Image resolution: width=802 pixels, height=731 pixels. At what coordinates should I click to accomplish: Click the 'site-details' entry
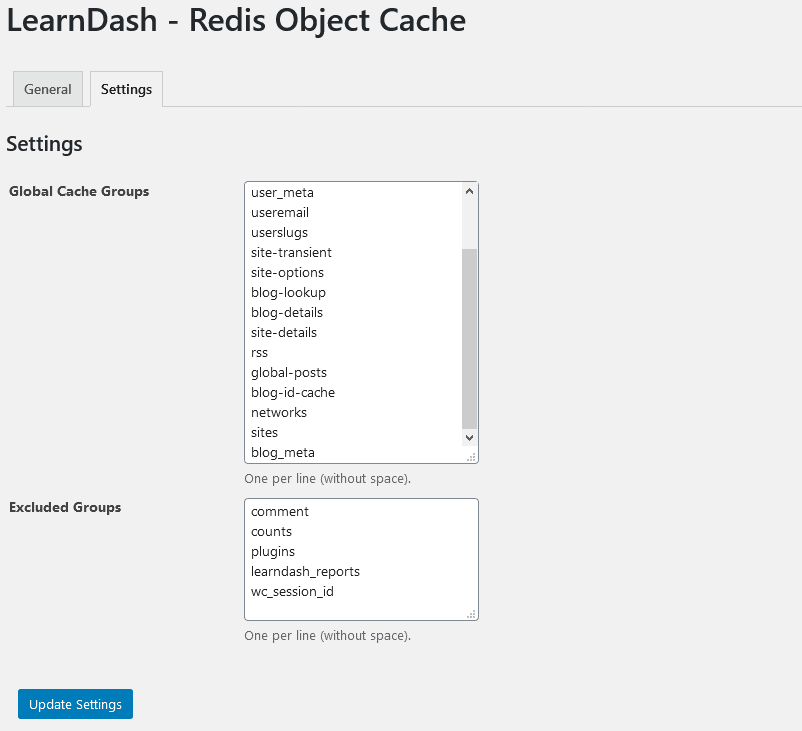click(284, 333)
